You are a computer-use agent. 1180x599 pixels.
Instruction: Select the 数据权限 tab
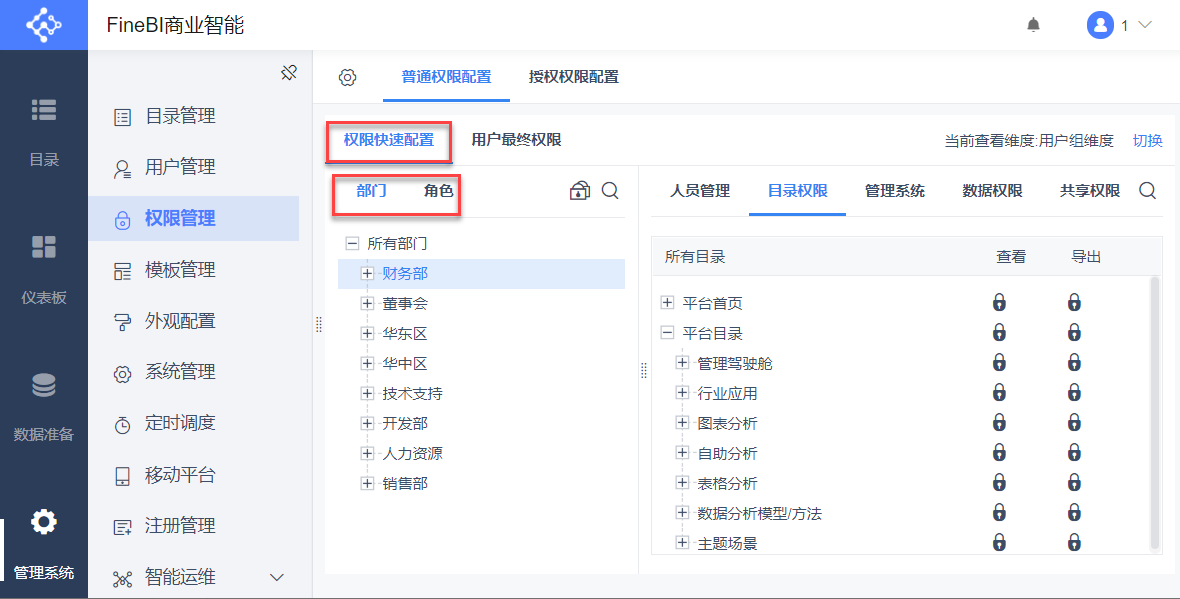click(992, 191)
